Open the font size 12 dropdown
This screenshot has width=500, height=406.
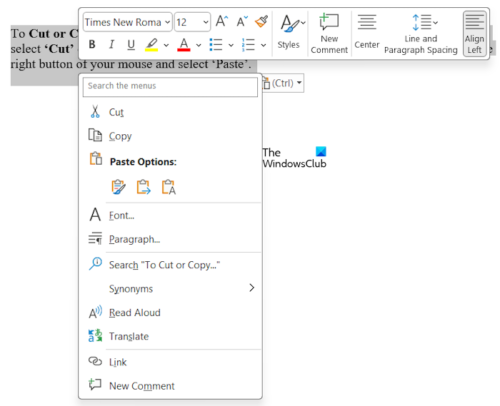coord(192,22)
